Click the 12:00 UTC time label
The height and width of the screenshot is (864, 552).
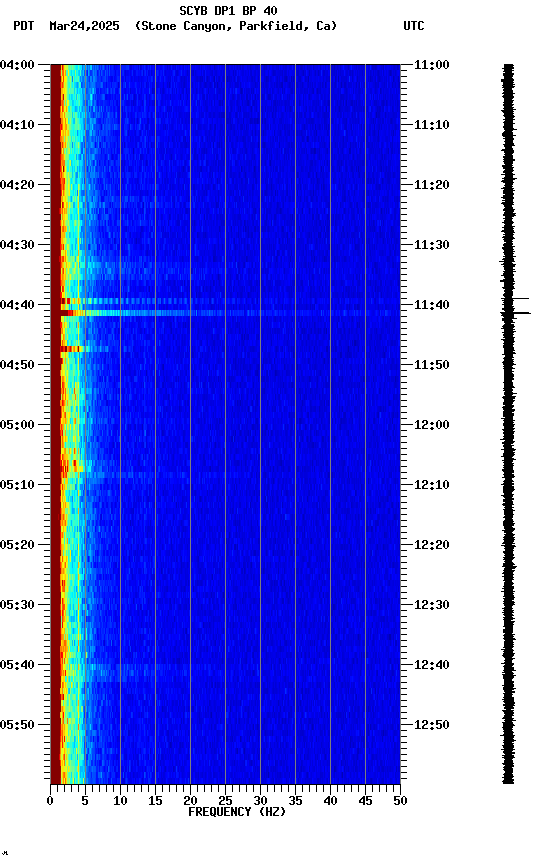point(432,425)
